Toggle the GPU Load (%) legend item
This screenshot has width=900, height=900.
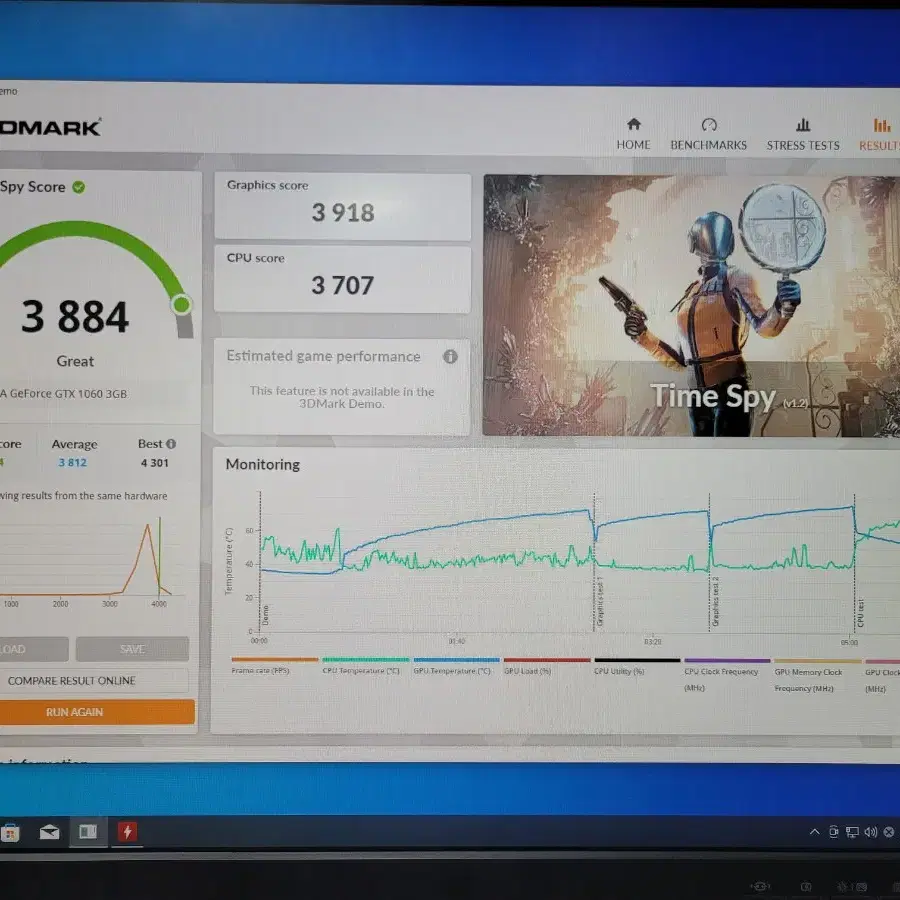pyautogui.click(x=546, y=666)
